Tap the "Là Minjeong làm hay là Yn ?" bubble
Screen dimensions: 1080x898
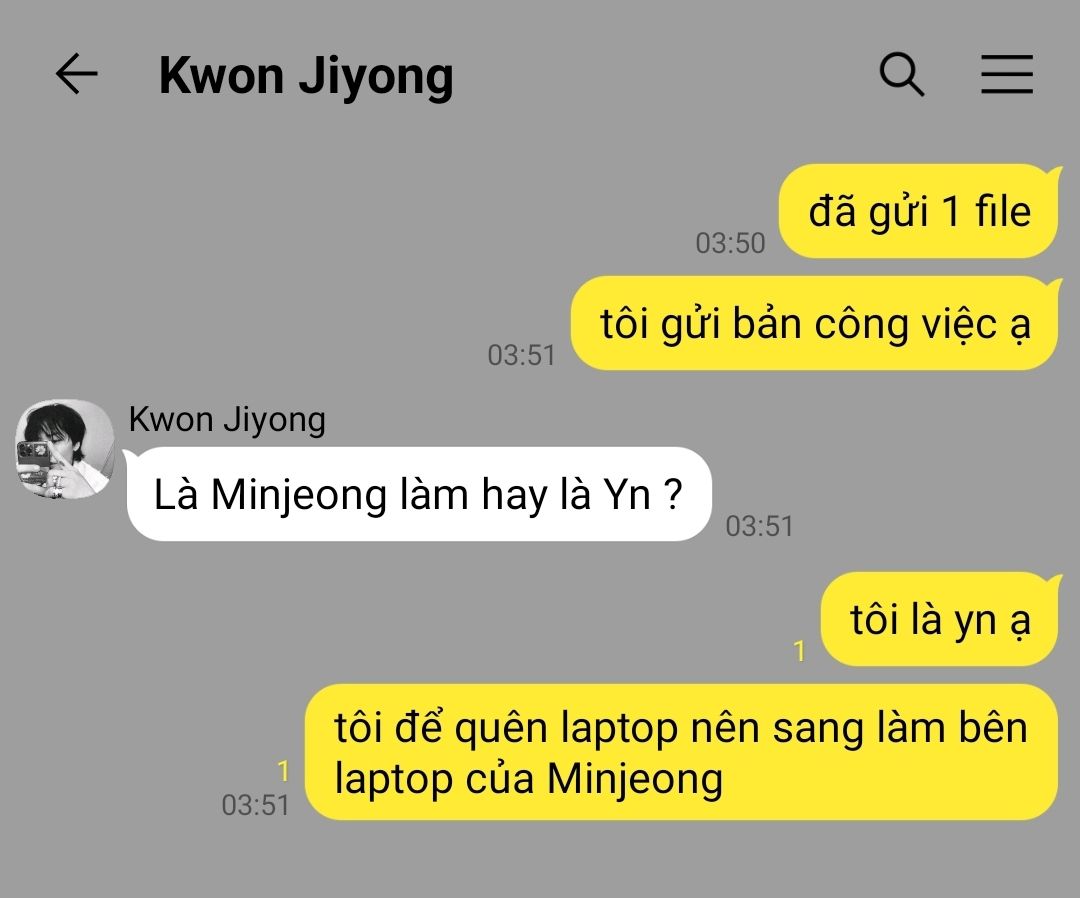419,494
